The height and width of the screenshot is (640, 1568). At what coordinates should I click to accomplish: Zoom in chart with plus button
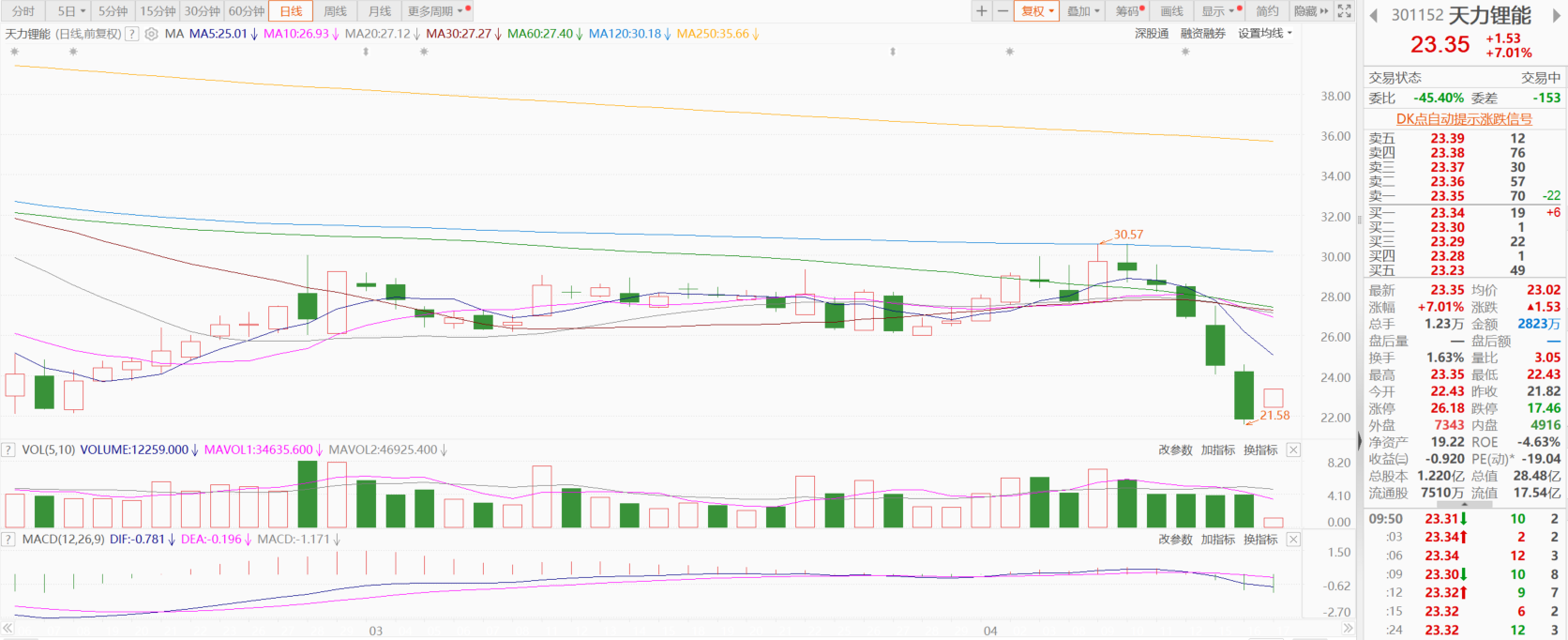981,11
